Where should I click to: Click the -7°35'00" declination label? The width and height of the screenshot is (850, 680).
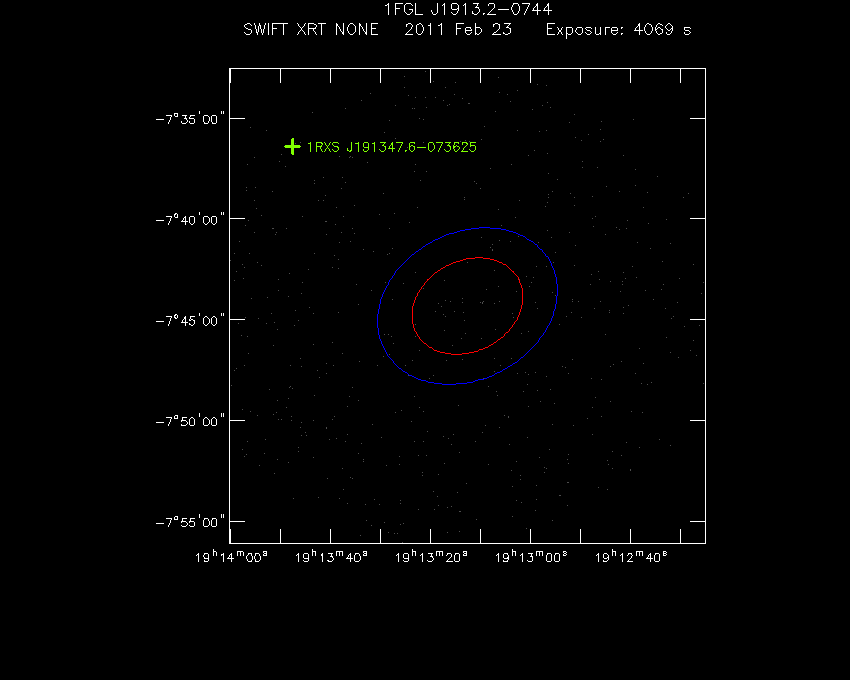point(190,119)
